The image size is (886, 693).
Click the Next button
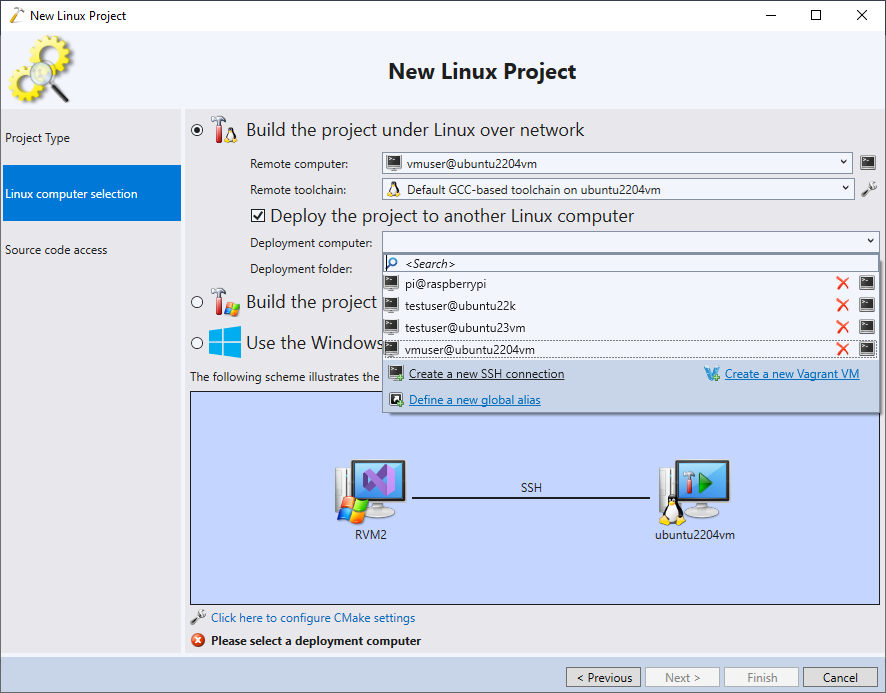coord(682,677)
